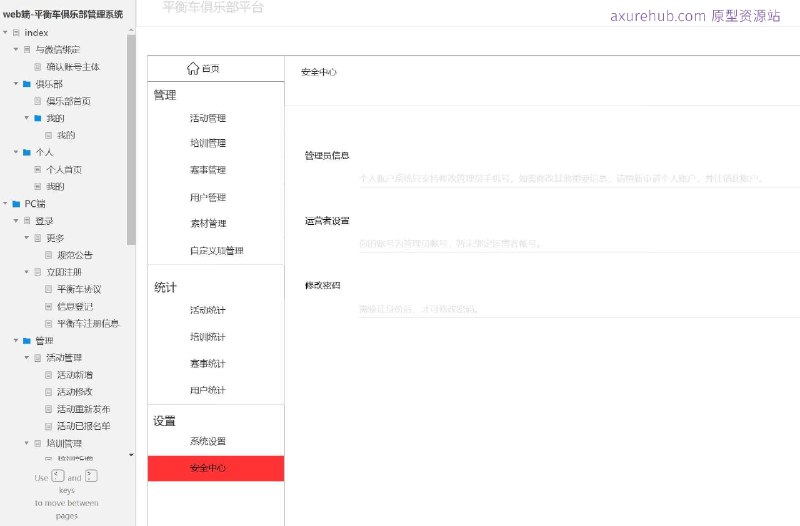Collapse the 与微信绑定 node arrow

(x=16, y=49)
